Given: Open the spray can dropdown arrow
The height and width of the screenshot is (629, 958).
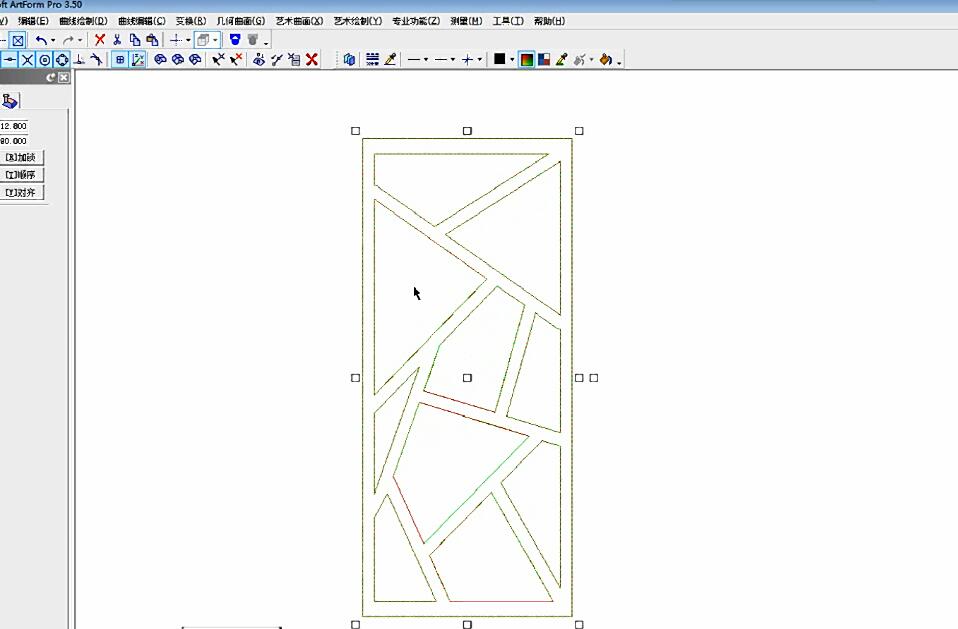Looking at the screenshot, I should (591, 60).
